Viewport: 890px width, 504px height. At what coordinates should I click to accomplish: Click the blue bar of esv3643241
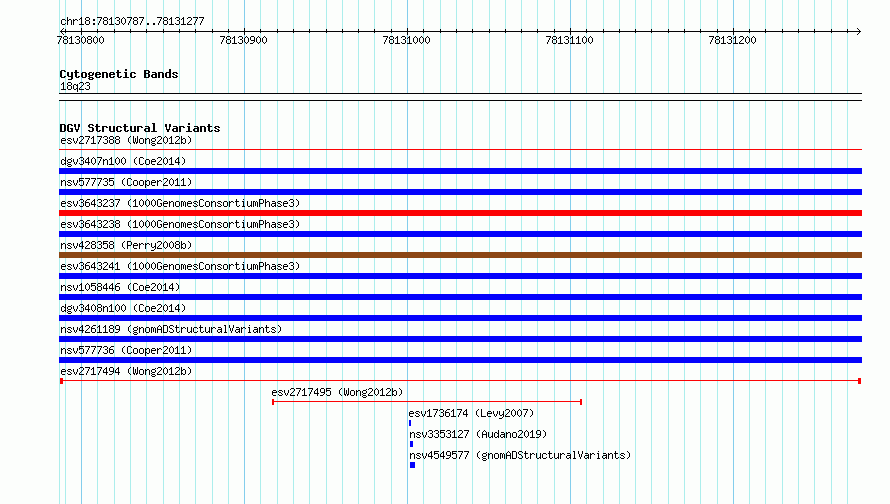[x=460, y=276]
